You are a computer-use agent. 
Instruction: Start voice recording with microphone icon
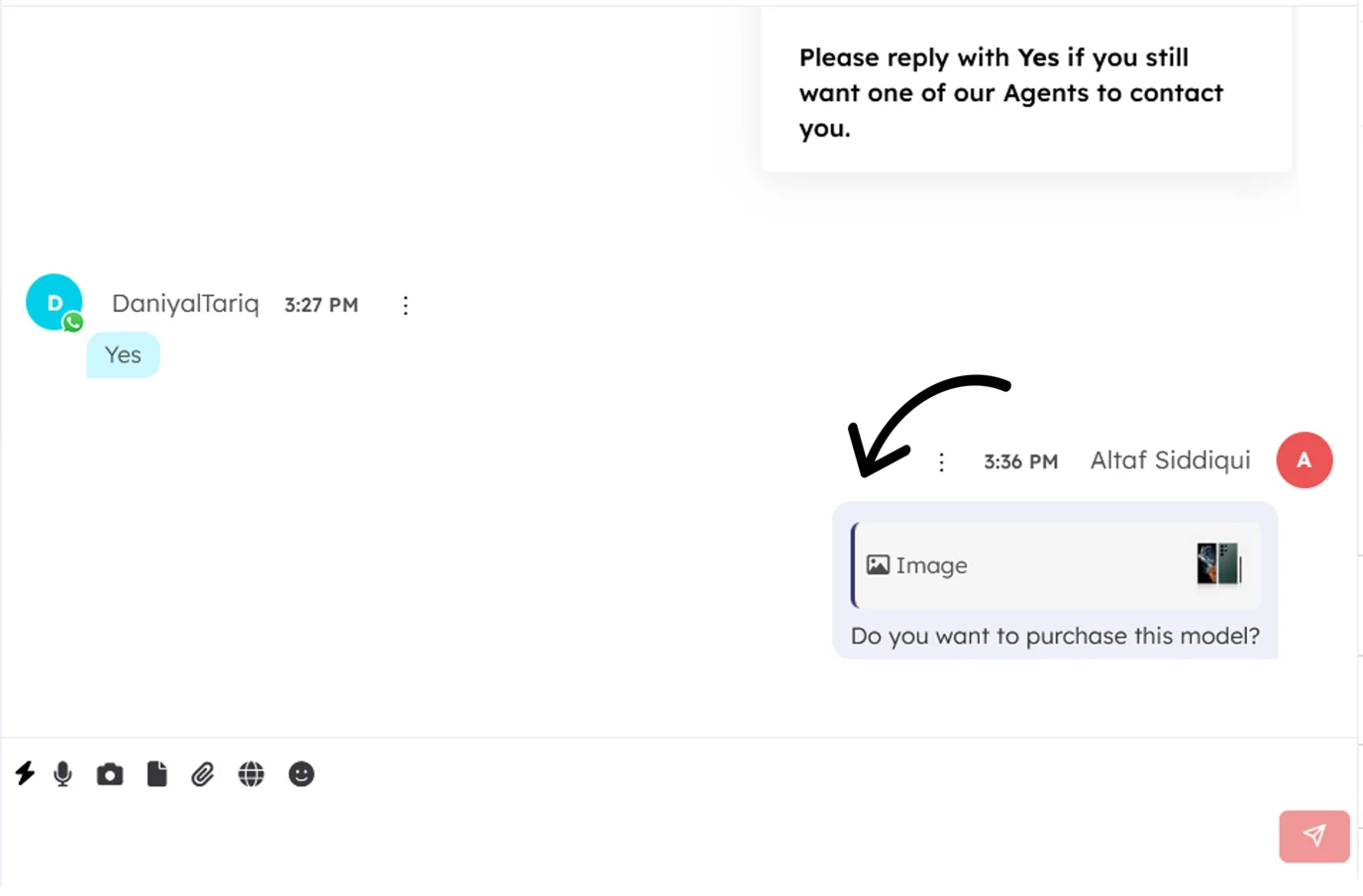tap(62, 773)
